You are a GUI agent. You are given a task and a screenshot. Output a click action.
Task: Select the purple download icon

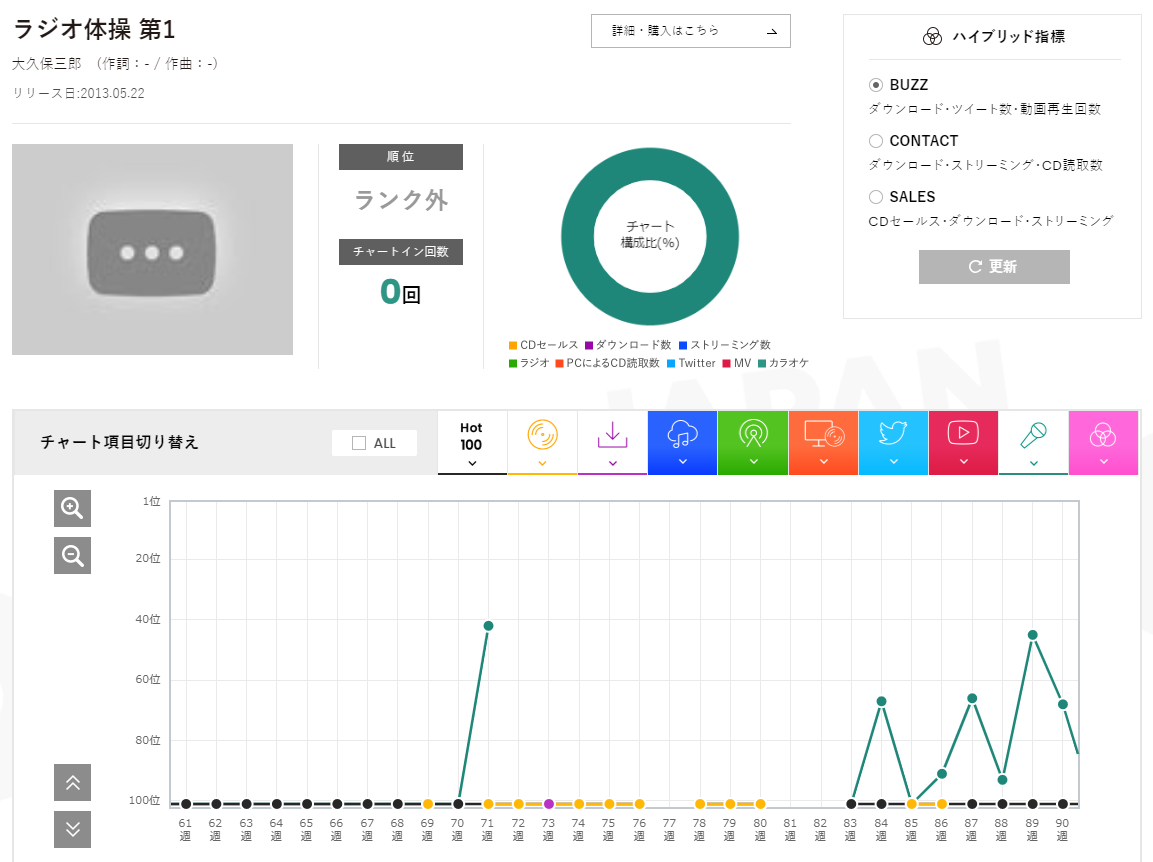click(x=613, y=435)
